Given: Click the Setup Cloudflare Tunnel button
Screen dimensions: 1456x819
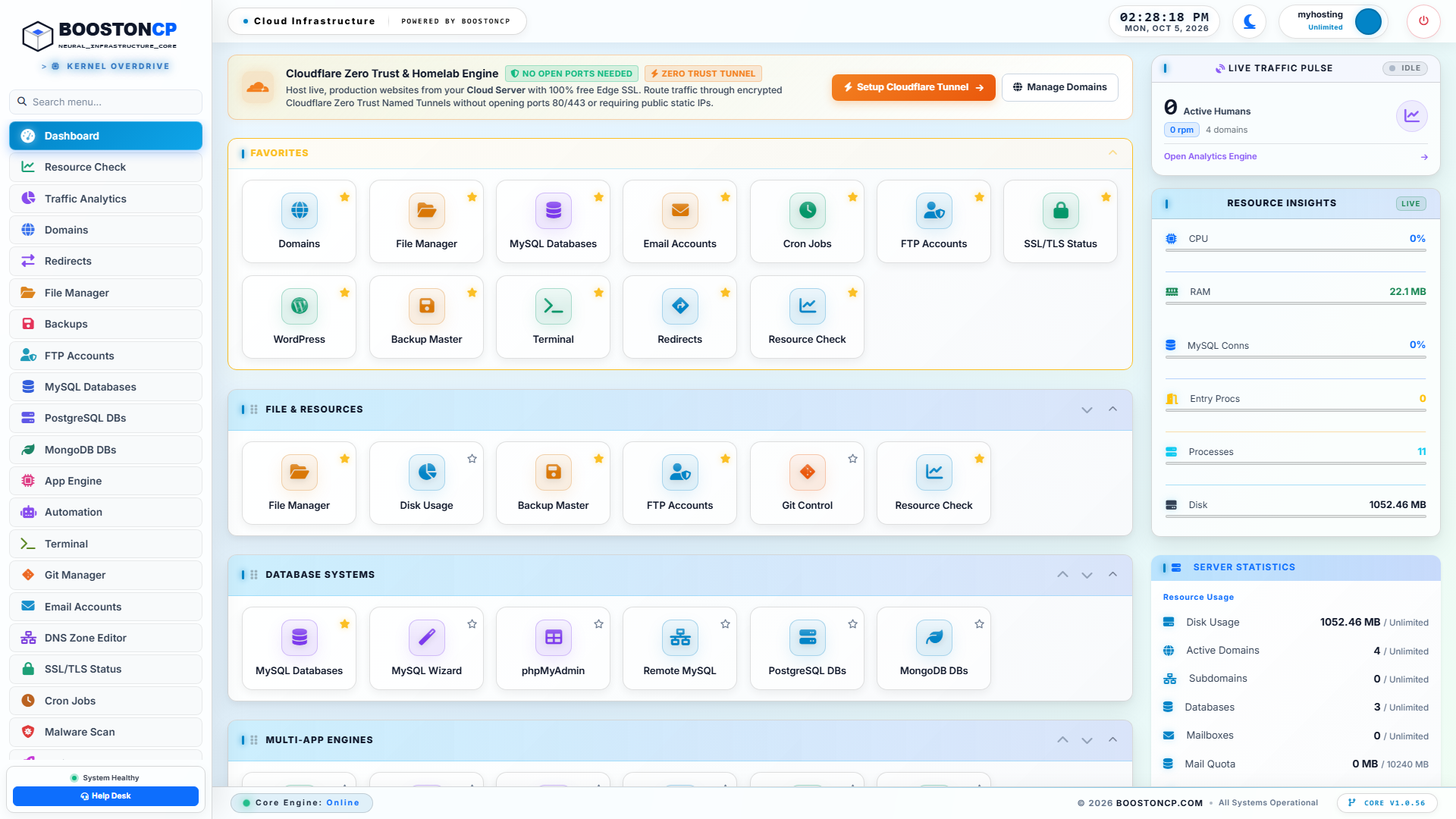Looking at the screenshot, I should (913, 87).
